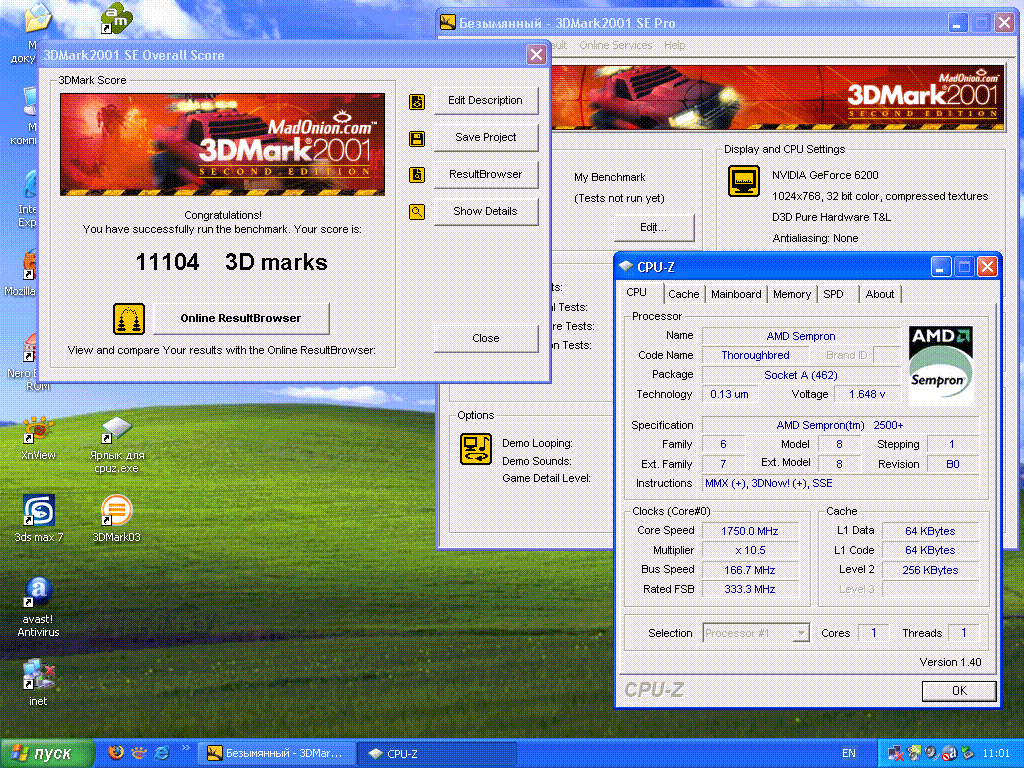The width and height of the screenshot is (1024, 768).
Task: Click the Save Project button
Action: [x=485, y=137]
